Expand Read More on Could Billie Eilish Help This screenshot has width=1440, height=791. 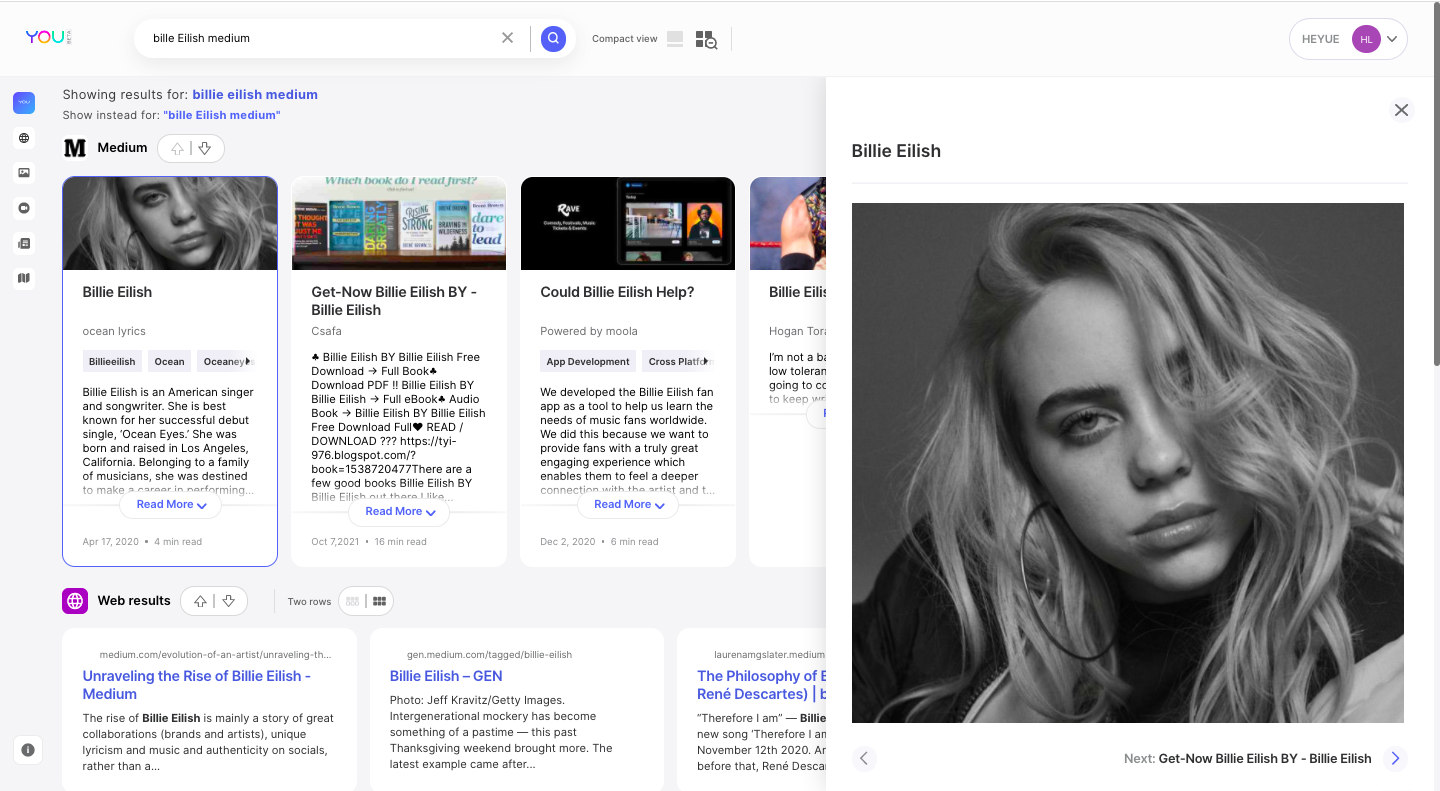coord(629,505)
